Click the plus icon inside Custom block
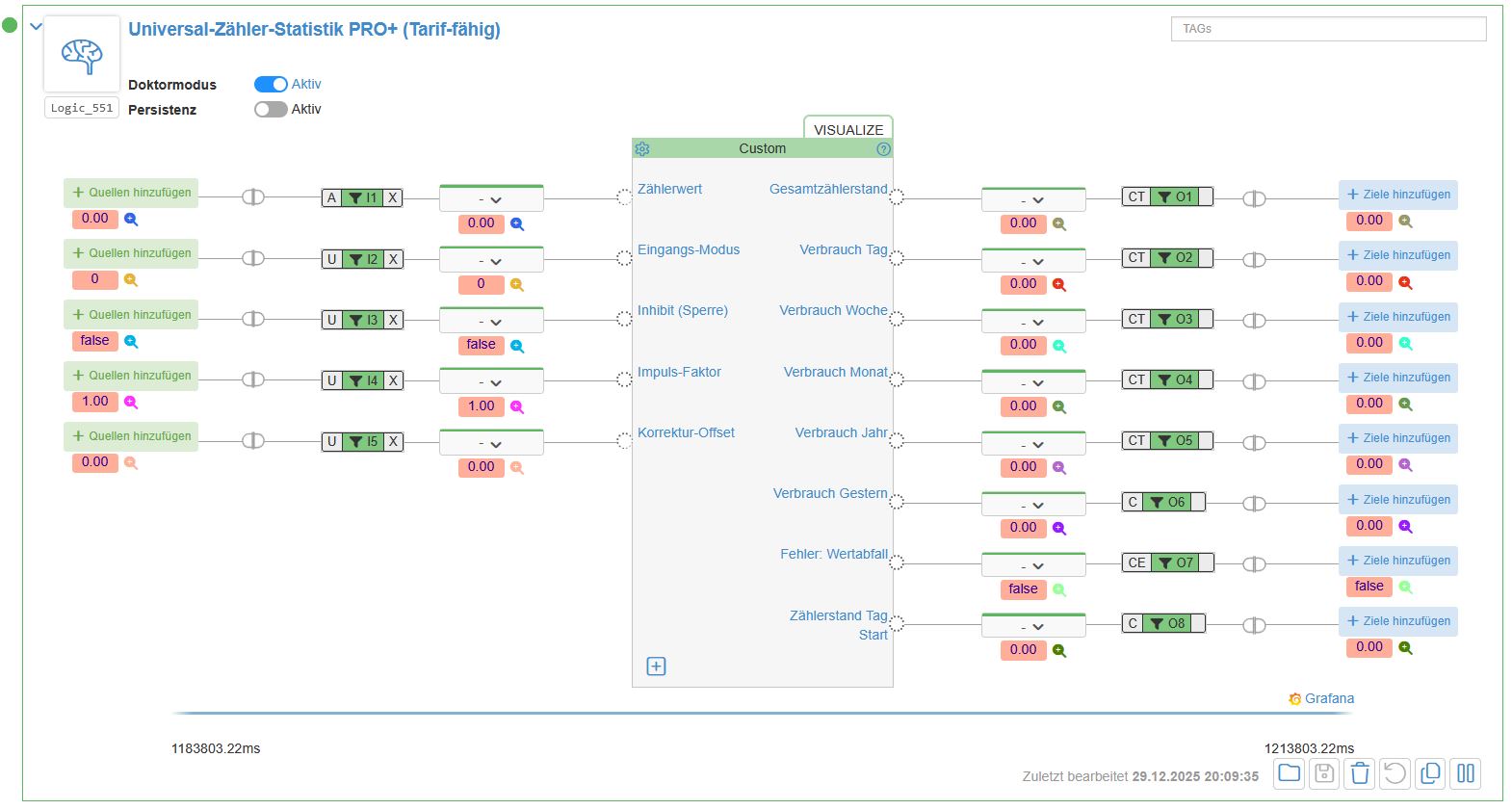The image size is (1512, 810). [x=656, y=666]
